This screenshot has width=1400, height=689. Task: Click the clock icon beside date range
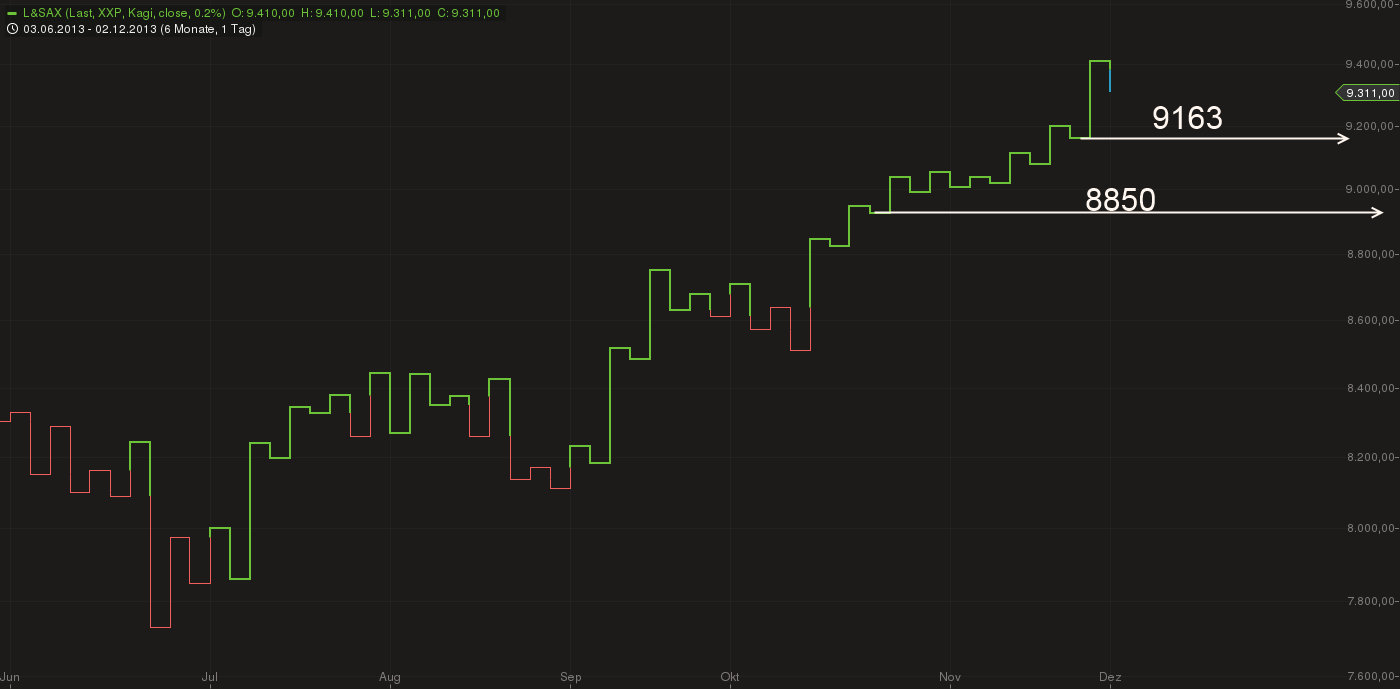(x=11, y=29)
